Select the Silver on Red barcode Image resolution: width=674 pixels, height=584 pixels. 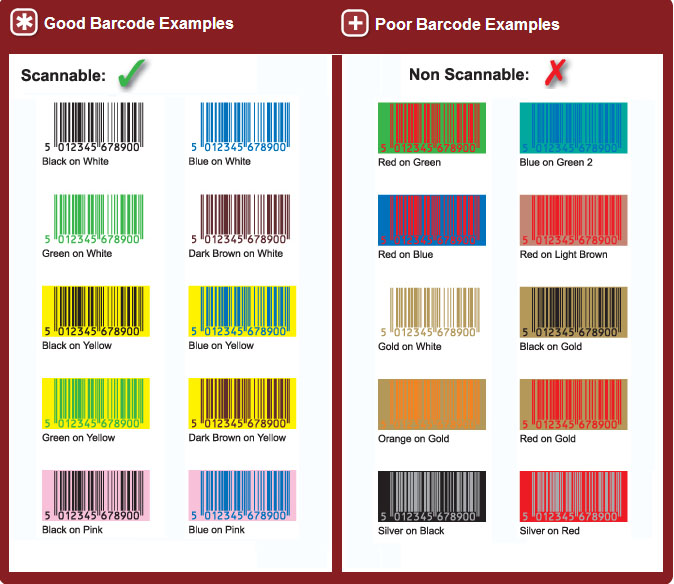[573, 497]
